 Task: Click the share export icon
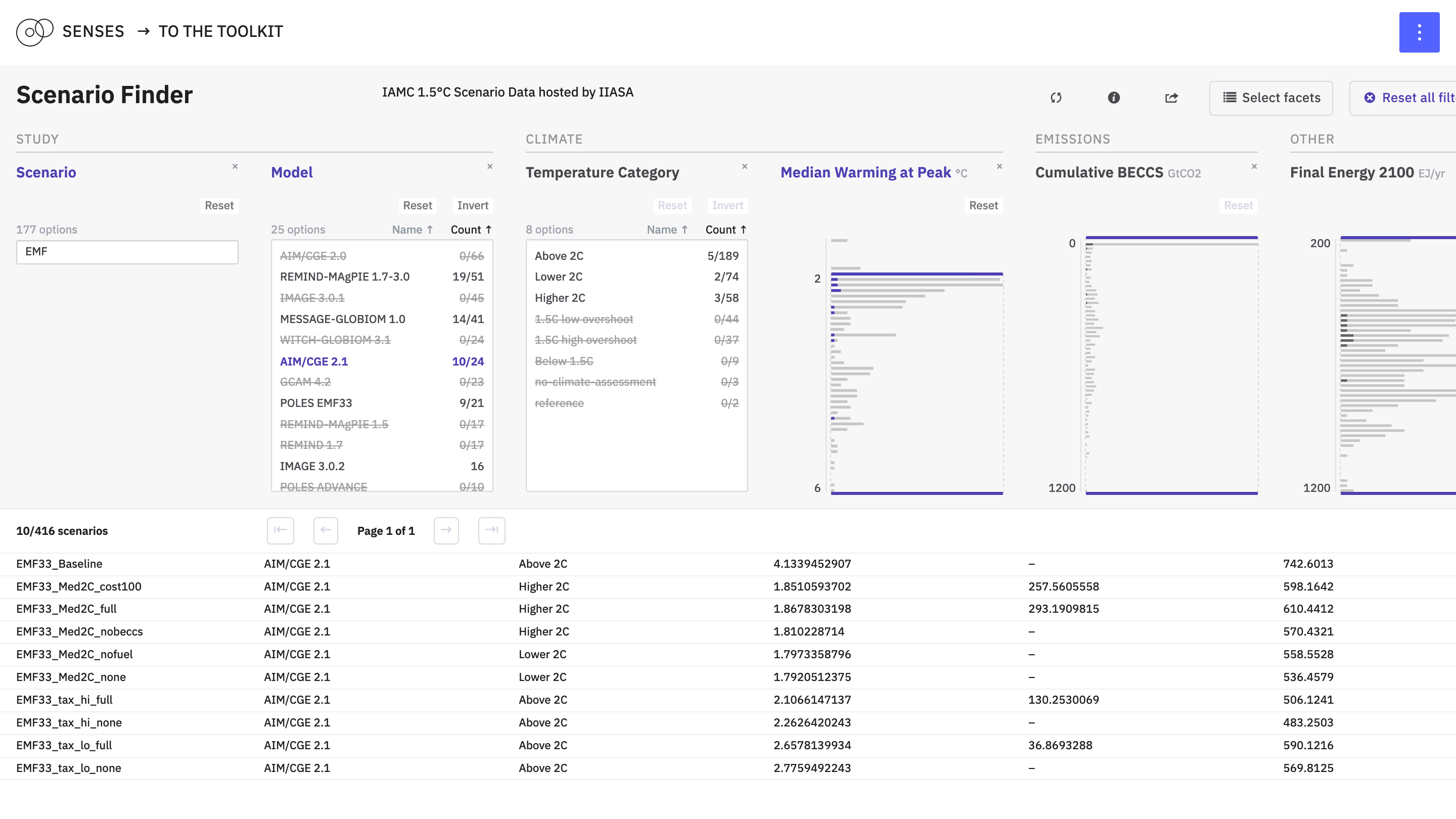tap(1171, 98)
